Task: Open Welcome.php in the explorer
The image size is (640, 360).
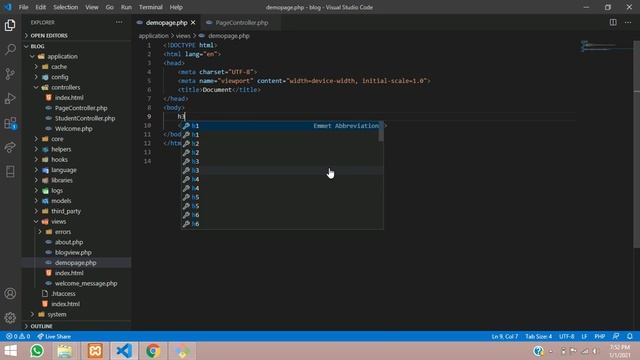Action: 73,129
